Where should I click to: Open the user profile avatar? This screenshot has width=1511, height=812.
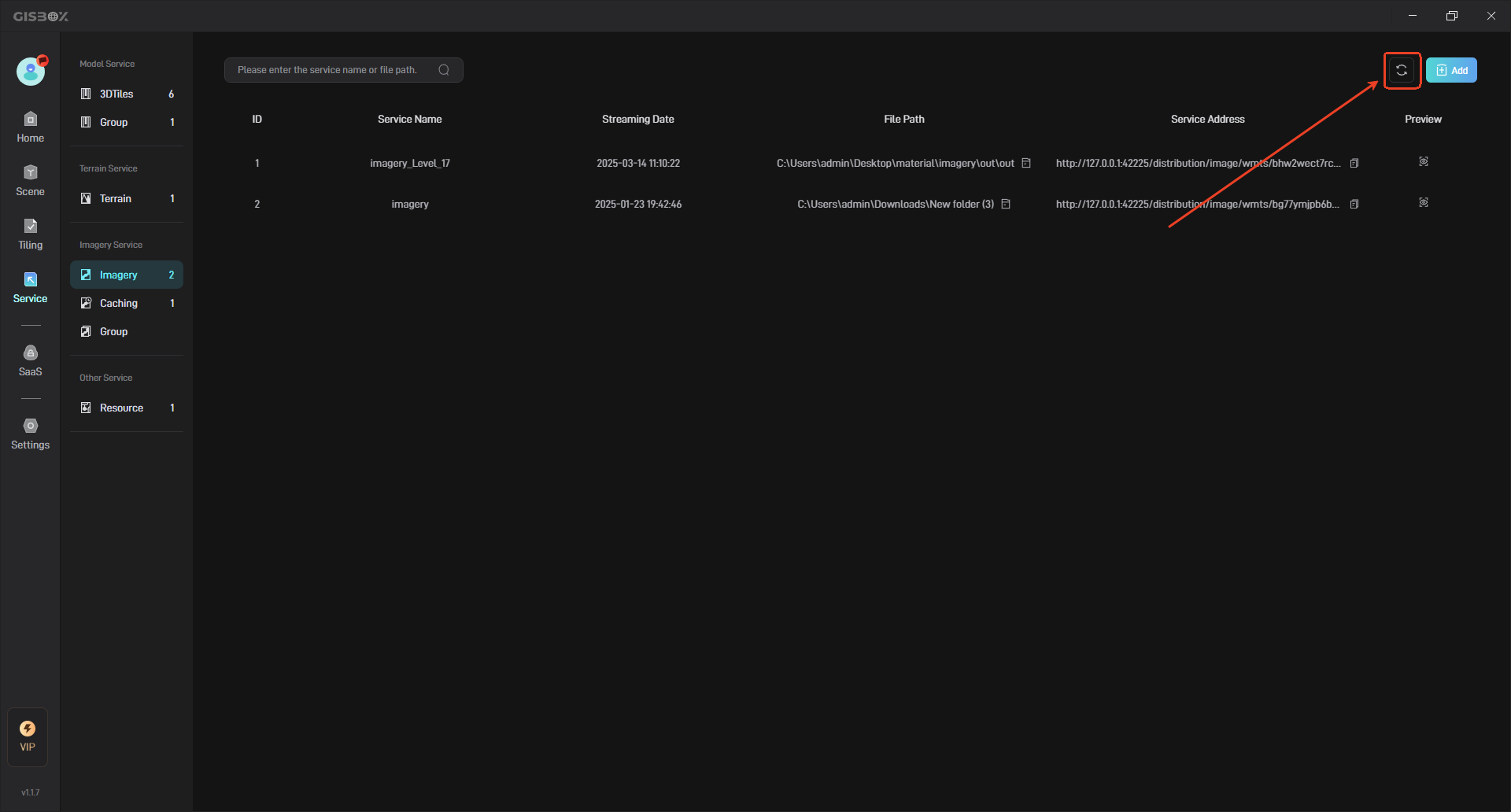pos(31,71)
